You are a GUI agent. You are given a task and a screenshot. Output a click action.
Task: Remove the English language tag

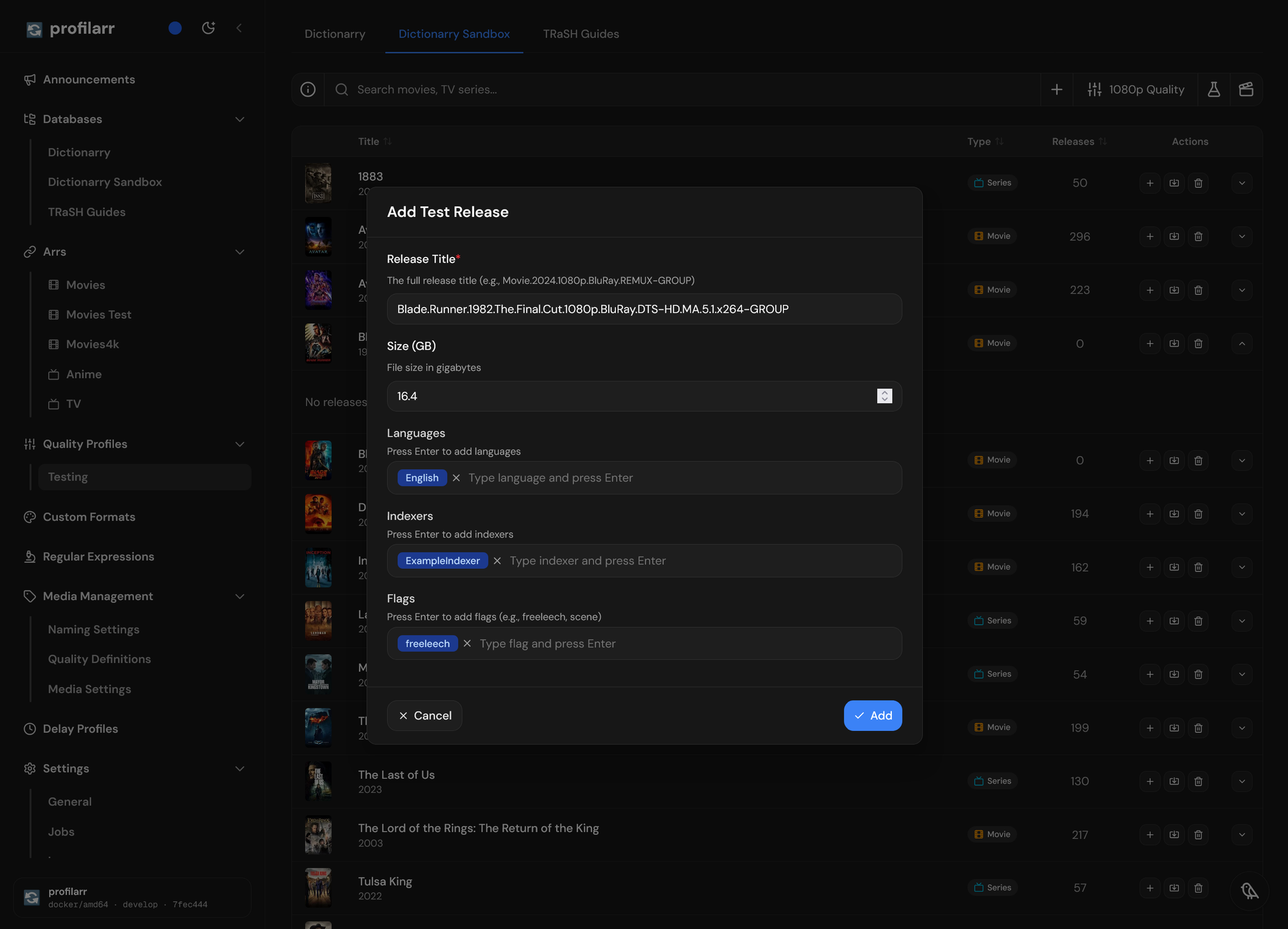[x=456, y=478]
